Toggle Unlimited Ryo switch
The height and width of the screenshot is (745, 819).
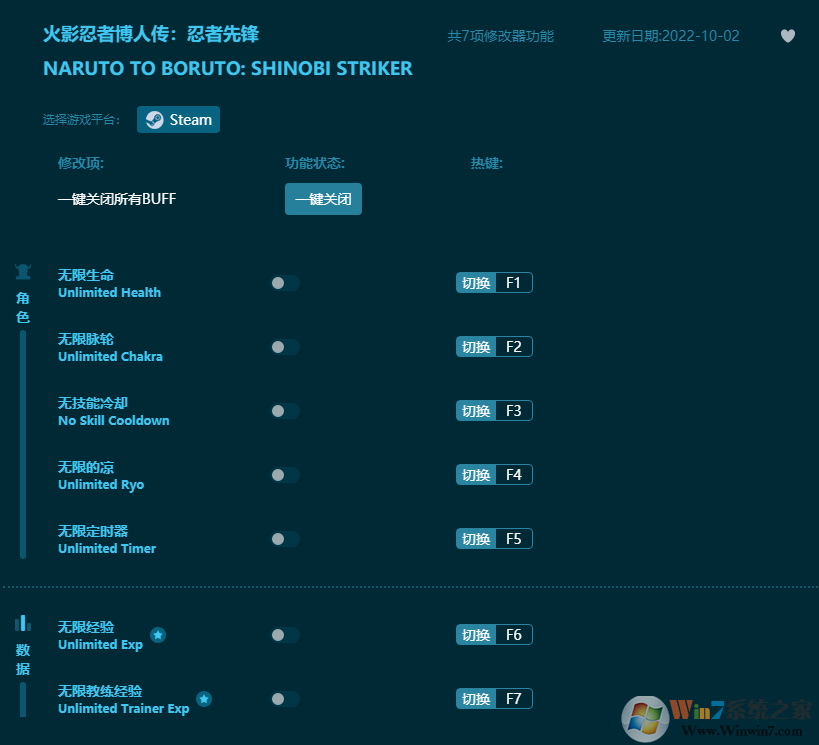[285, 475]
